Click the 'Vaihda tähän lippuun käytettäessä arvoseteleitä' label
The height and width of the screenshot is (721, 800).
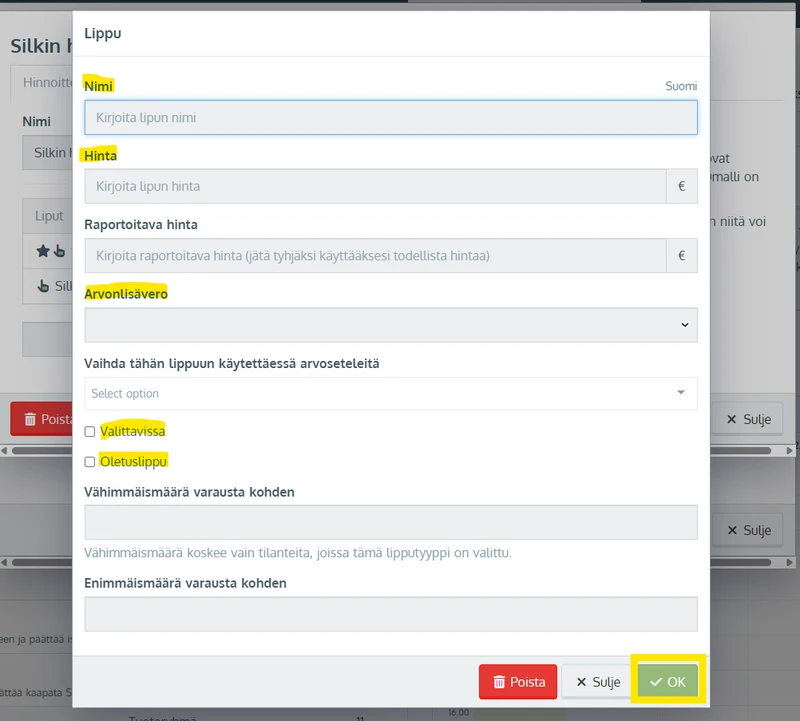(232, 363)
